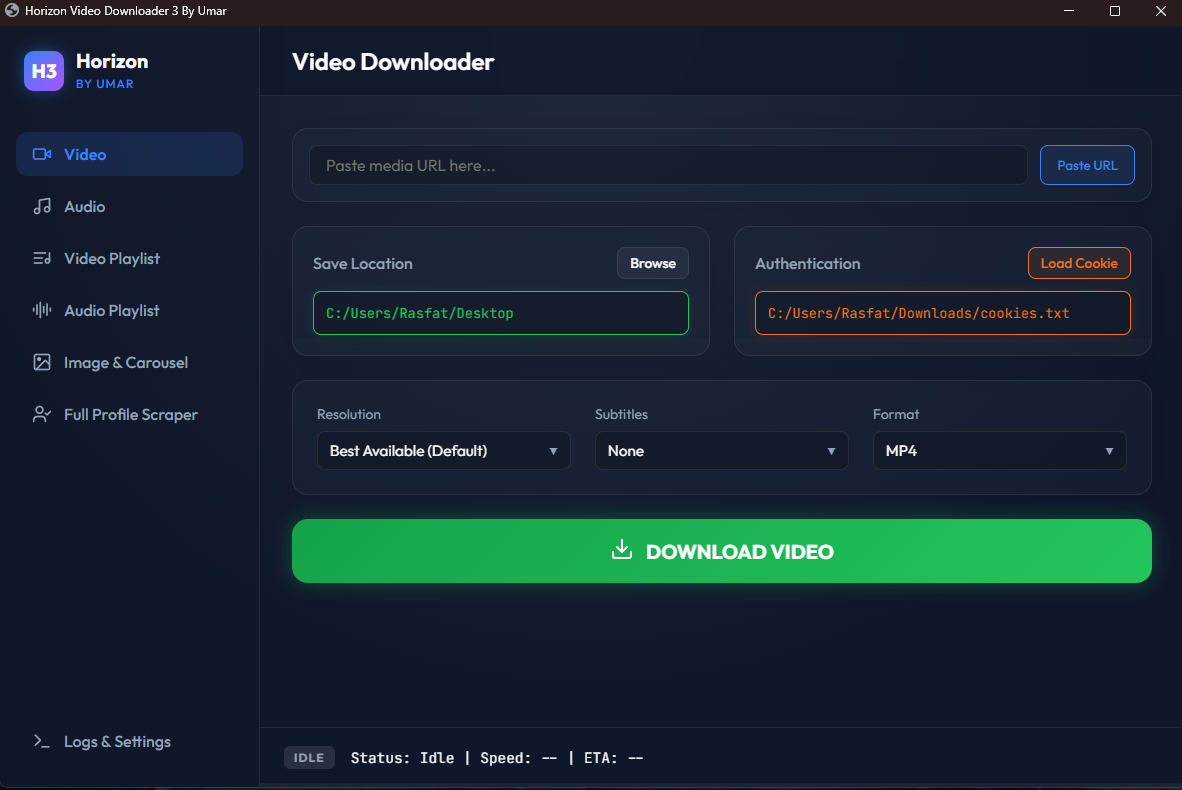Focus the Paste media URL input field

(667, 165)
